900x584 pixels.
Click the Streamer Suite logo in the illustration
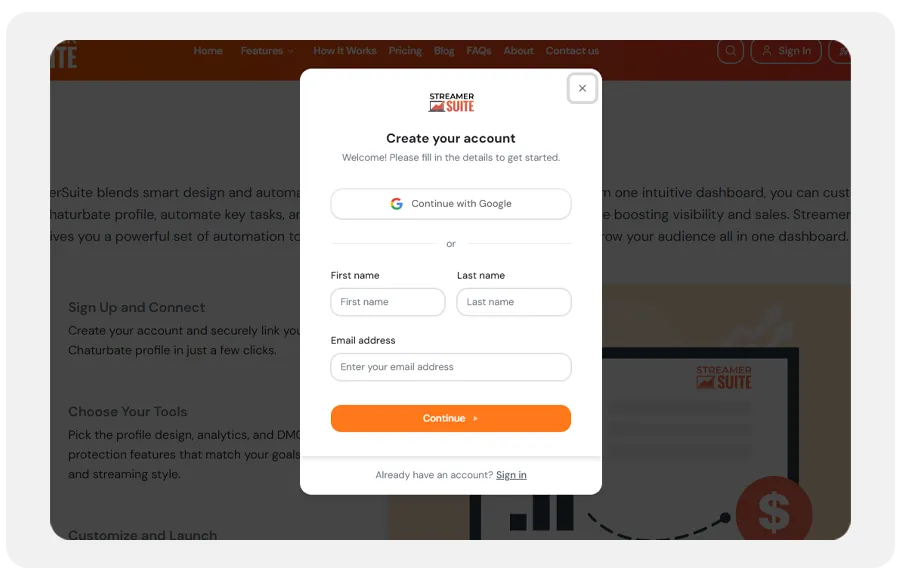click(724, 377)
